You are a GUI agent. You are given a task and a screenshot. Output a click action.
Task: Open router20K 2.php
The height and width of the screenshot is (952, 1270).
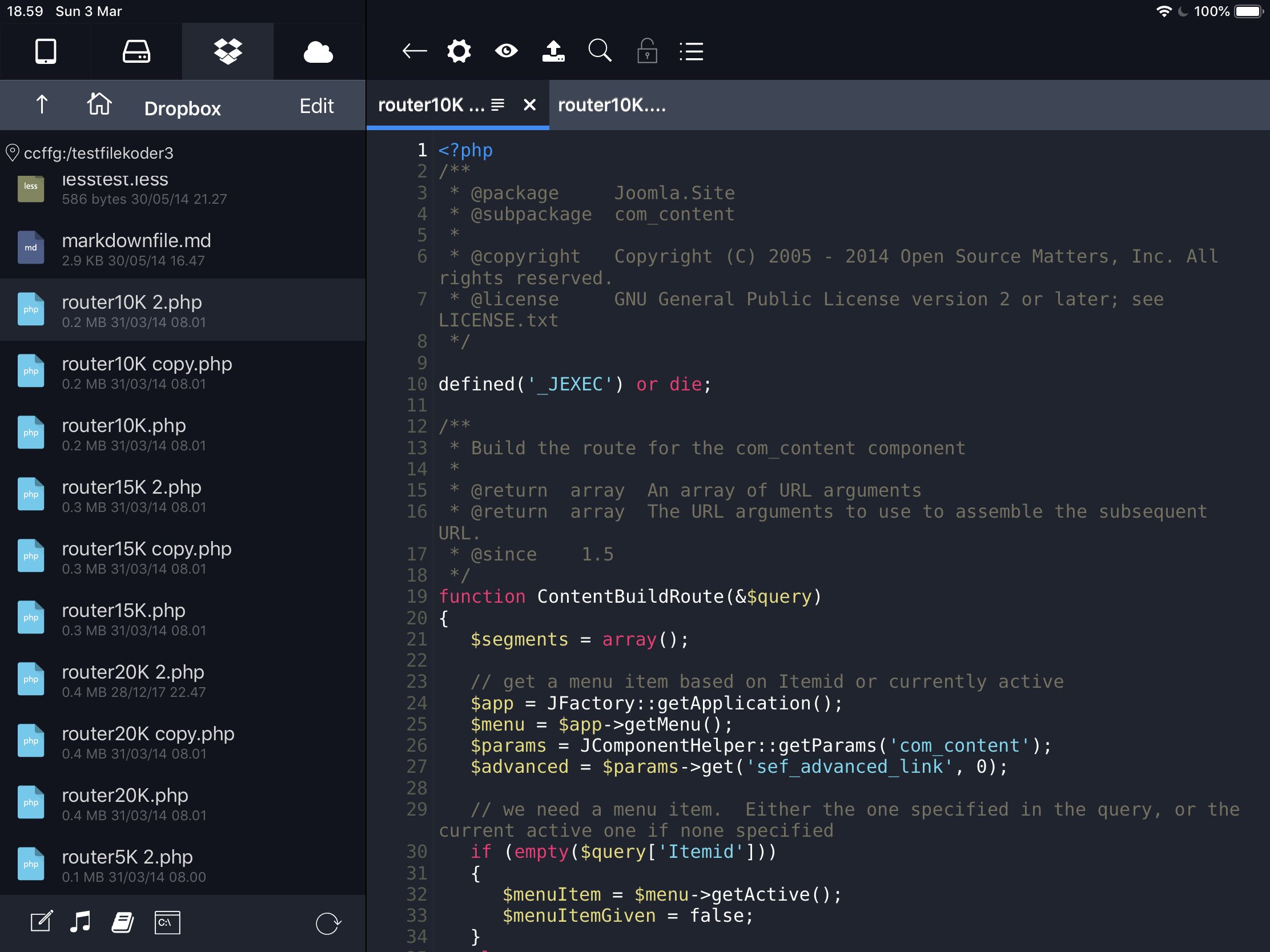point(183,680)
